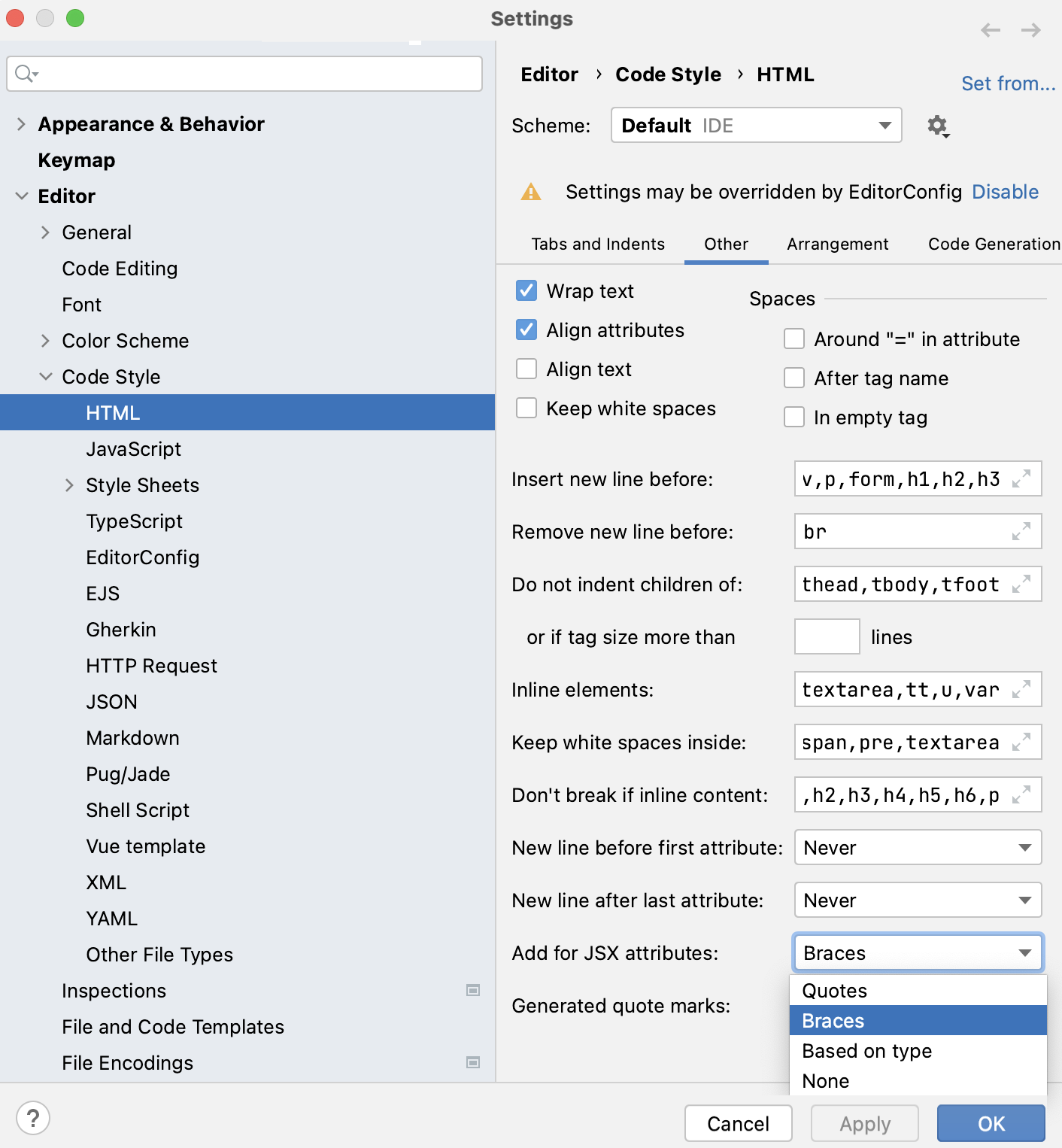
Task: Expand the Insert new line before field editor
Action: click(x=1021, y=479)
